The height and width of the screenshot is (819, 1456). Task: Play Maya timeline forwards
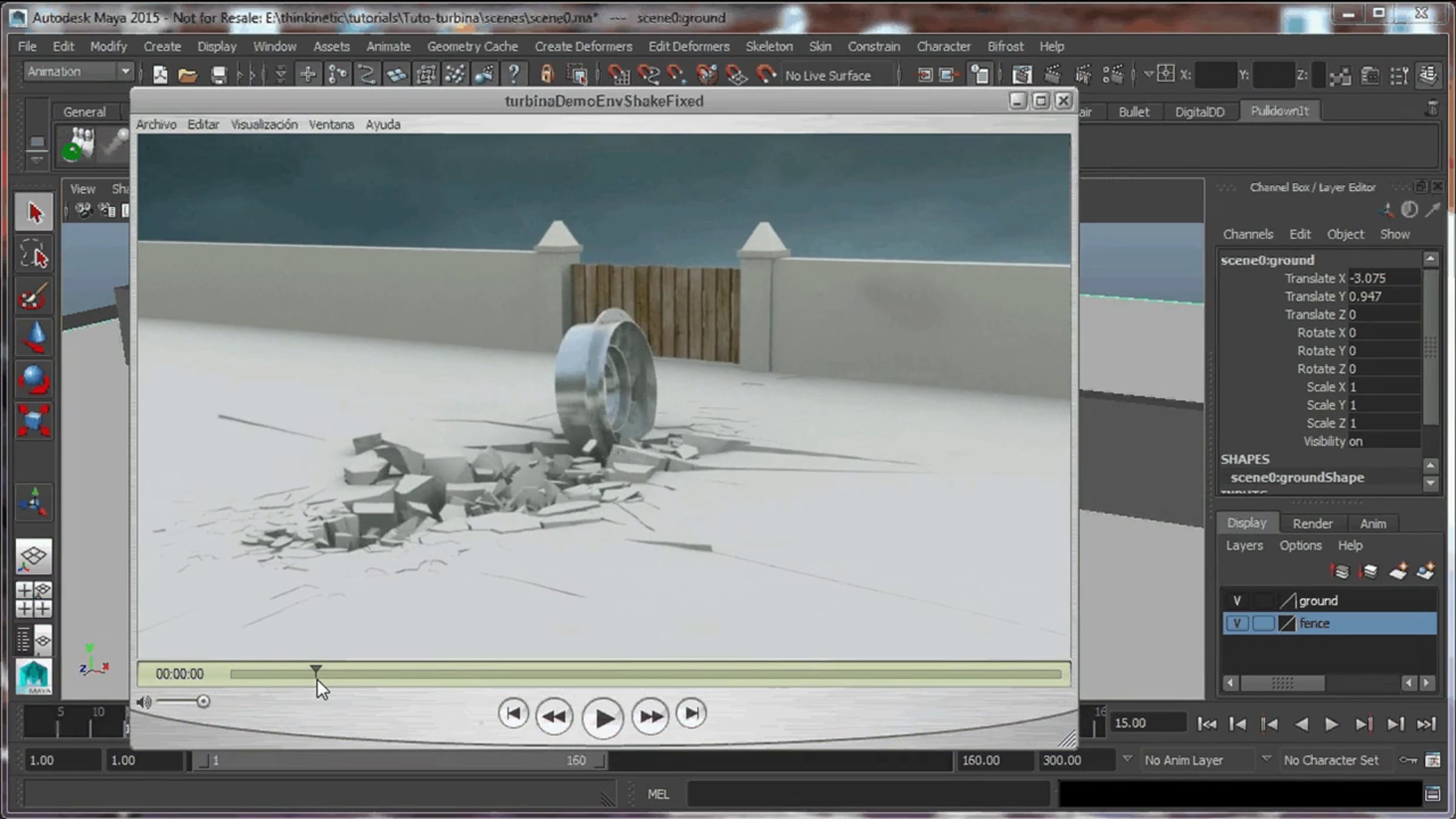[x=1331, y=724]
